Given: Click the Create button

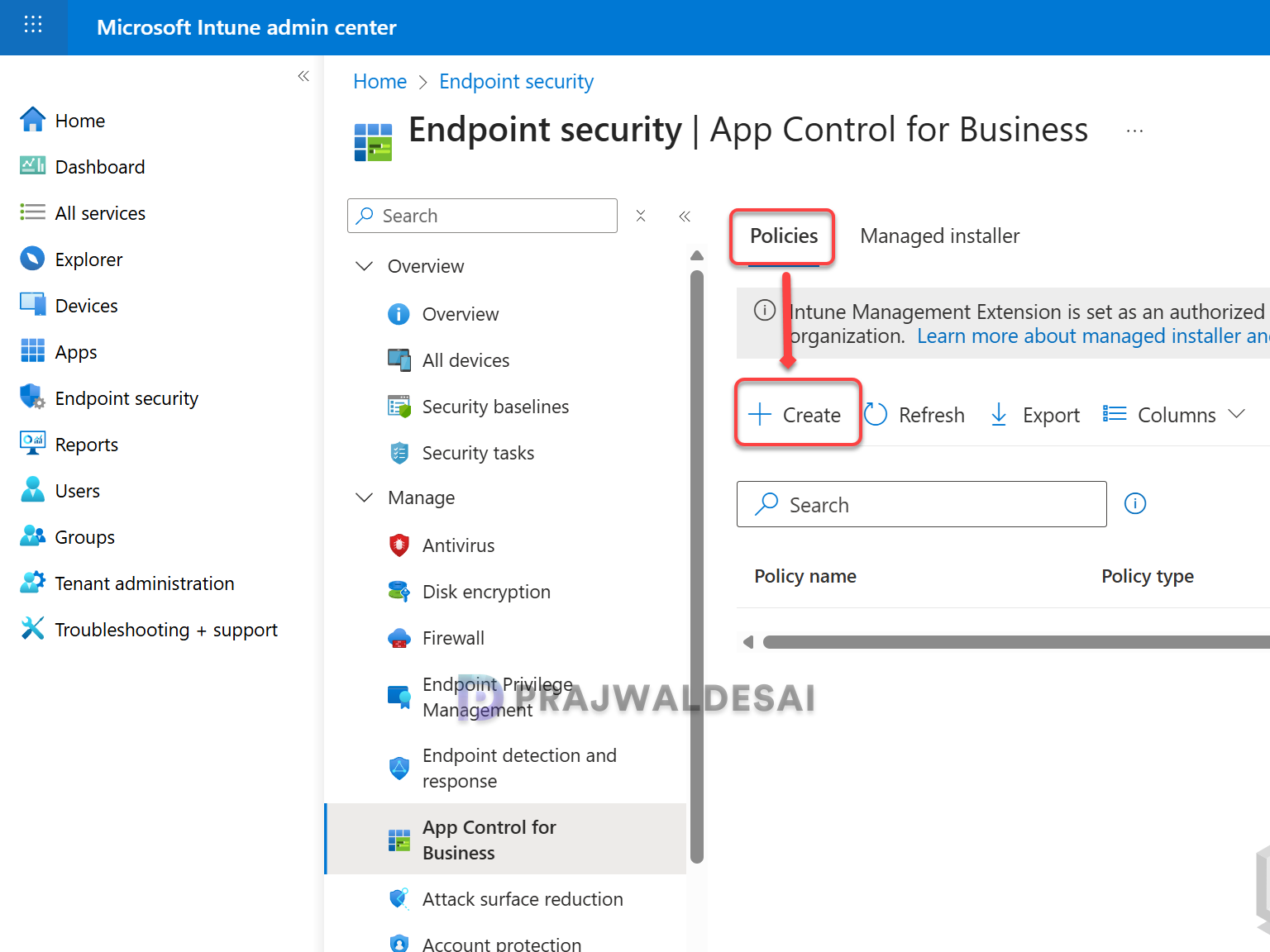Looking at the screenshot, I should point(795,415).
